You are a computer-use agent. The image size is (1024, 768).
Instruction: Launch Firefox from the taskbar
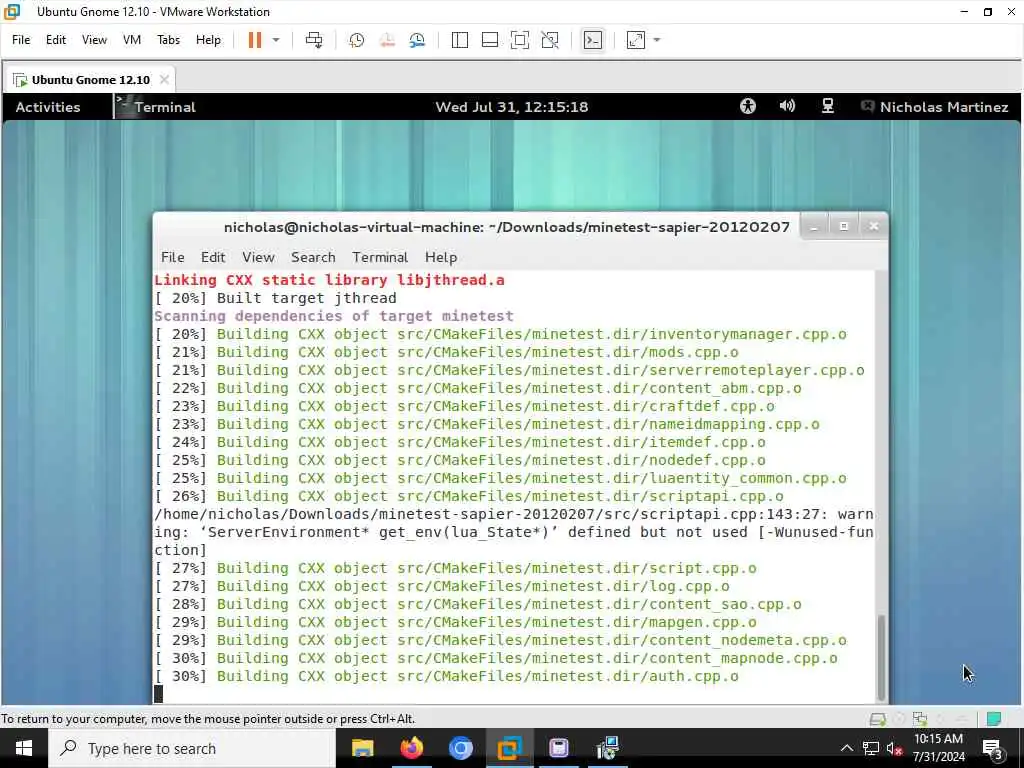[x=411, y=748]
